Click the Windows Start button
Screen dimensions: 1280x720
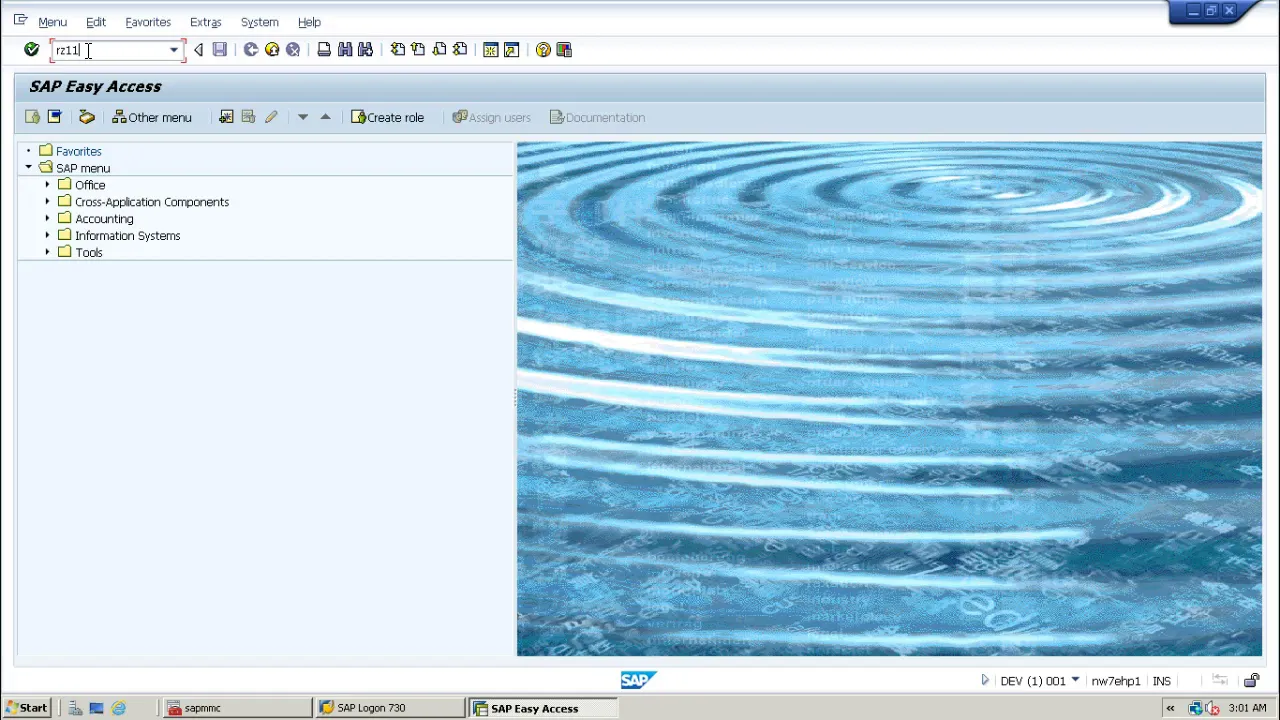click(x=26, y=708)
